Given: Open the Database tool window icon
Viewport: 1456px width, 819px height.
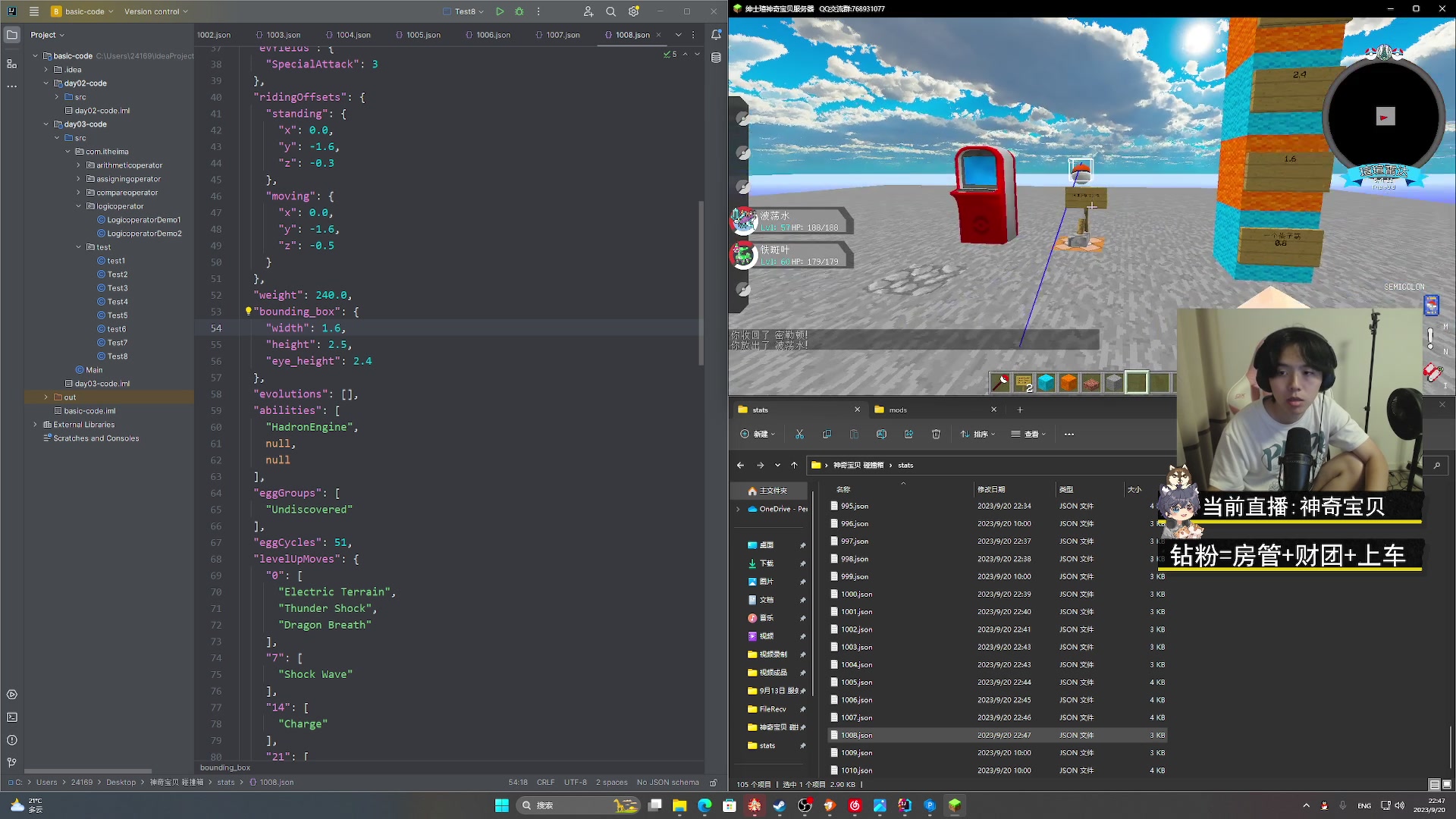Looking at the screenshot, I should [x=716, y=58].
